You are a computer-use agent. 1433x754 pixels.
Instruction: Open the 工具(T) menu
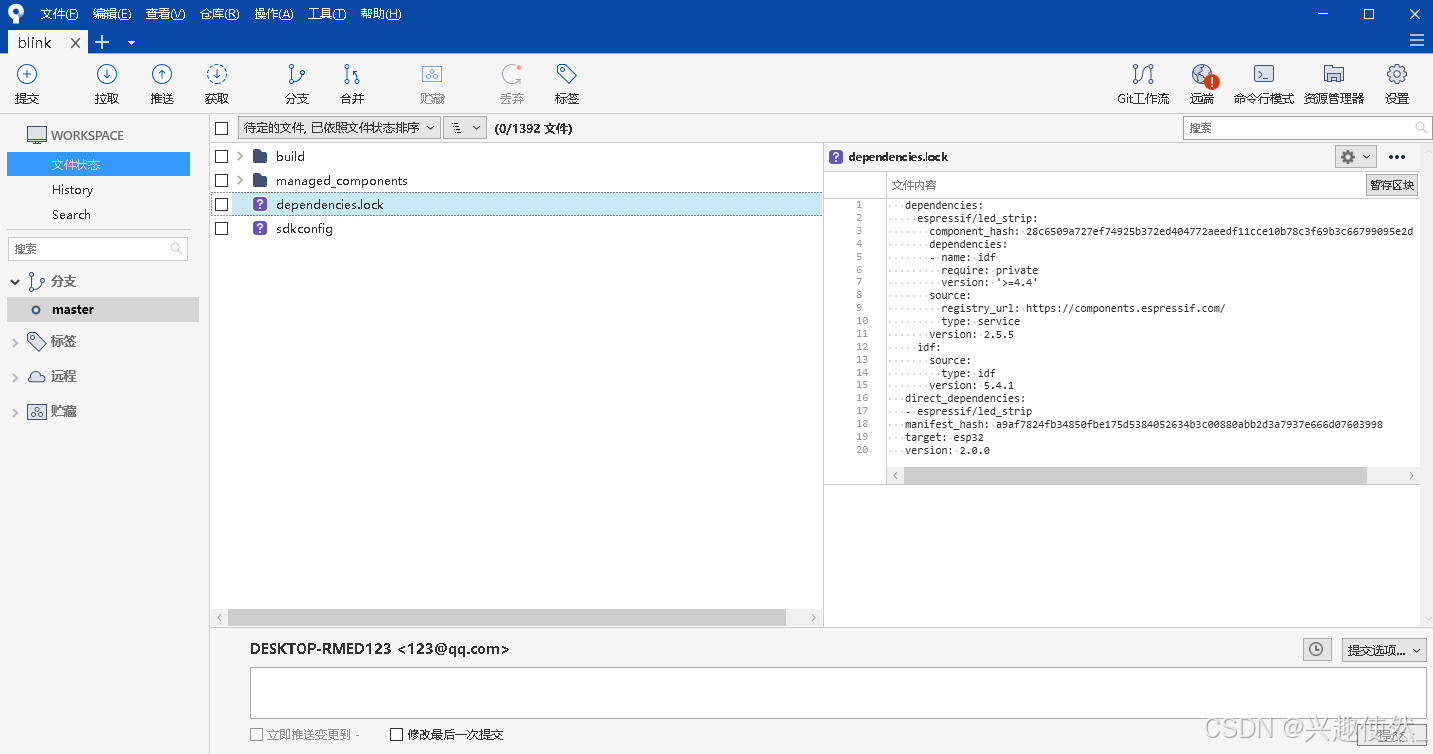327,14
